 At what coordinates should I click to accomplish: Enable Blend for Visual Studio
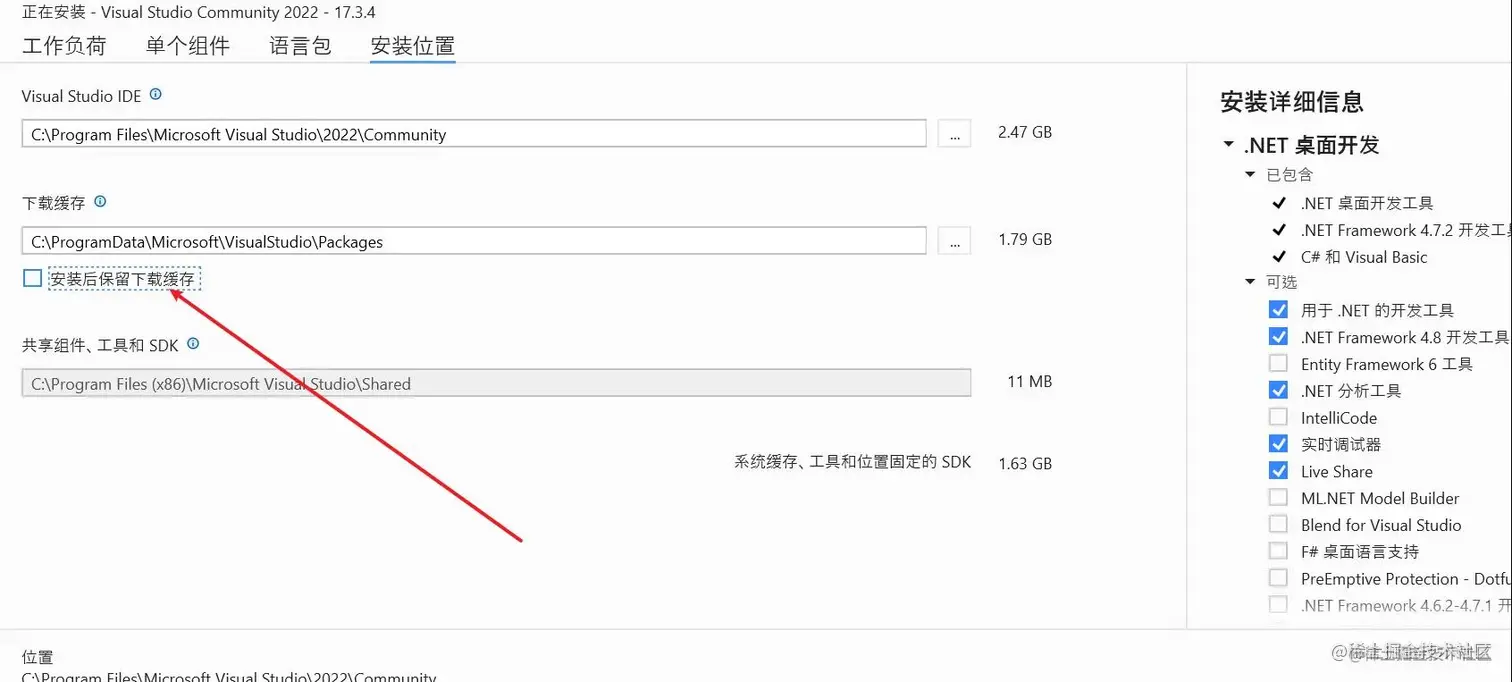1279,525
